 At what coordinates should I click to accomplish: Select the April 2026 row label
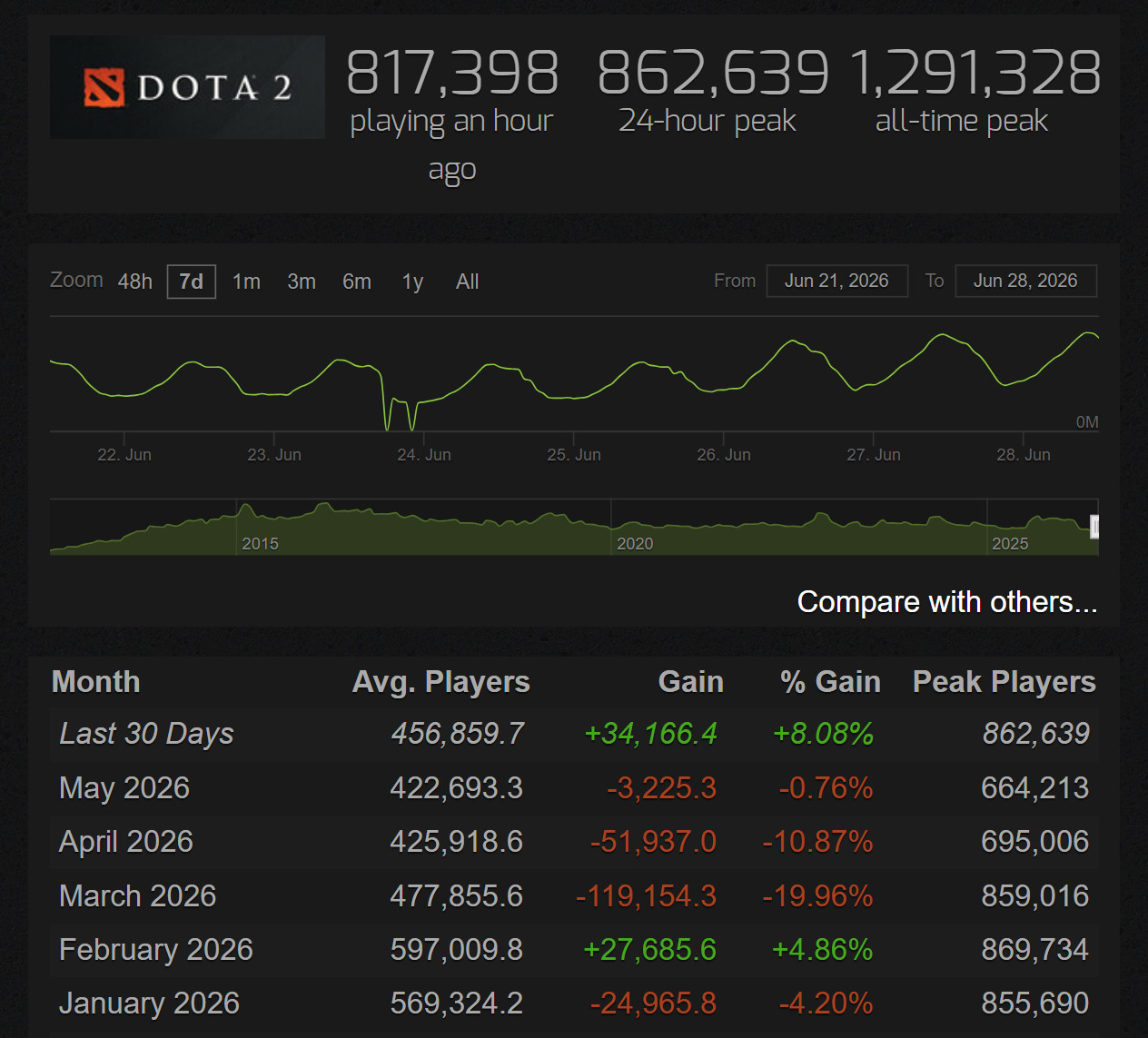coord(126,842)
